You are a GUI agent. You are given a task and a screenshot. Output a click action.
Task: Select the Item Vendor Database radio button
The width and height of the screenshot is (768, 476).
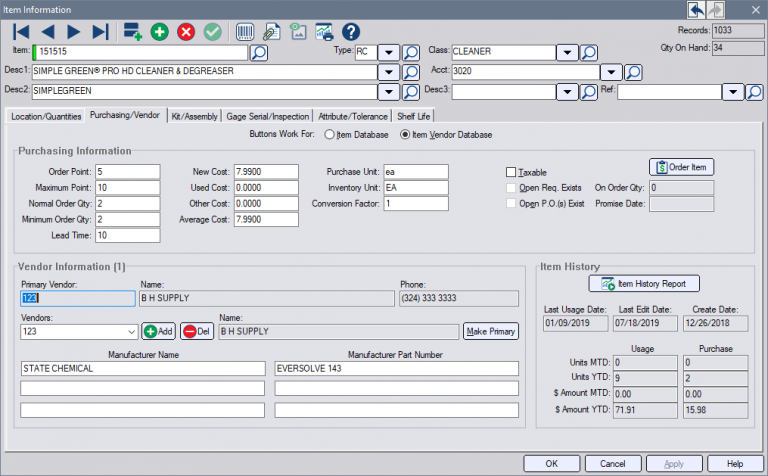pos(405,135)
